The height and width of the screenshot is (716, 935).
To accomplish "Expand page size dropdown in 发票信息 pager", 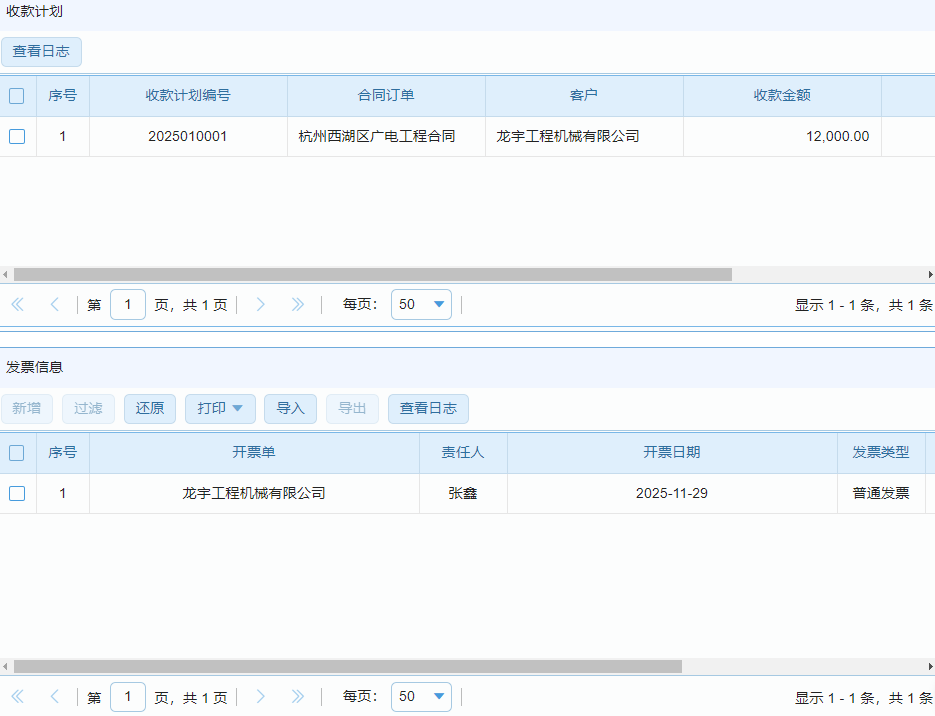I will coord(439,697).
